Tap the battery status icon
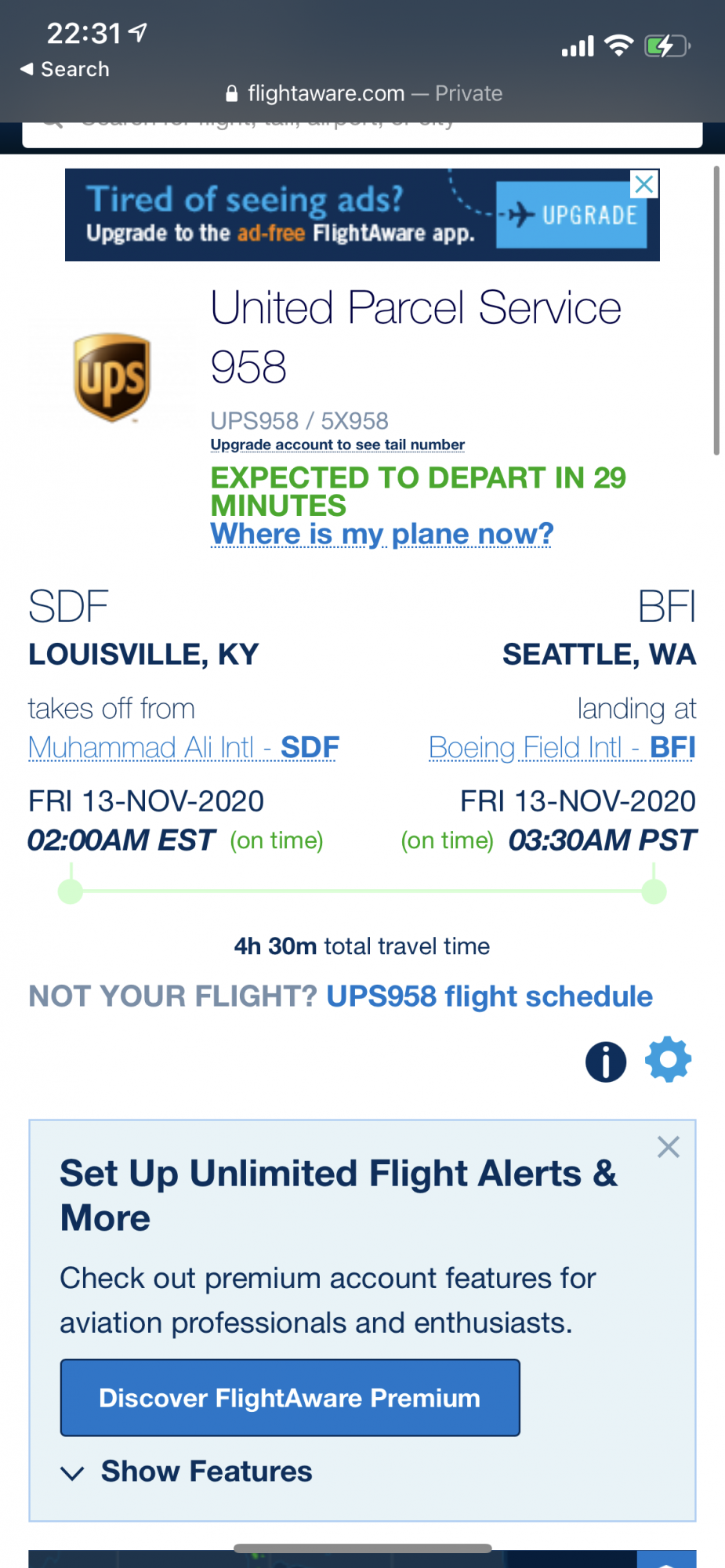 [667, 46]
